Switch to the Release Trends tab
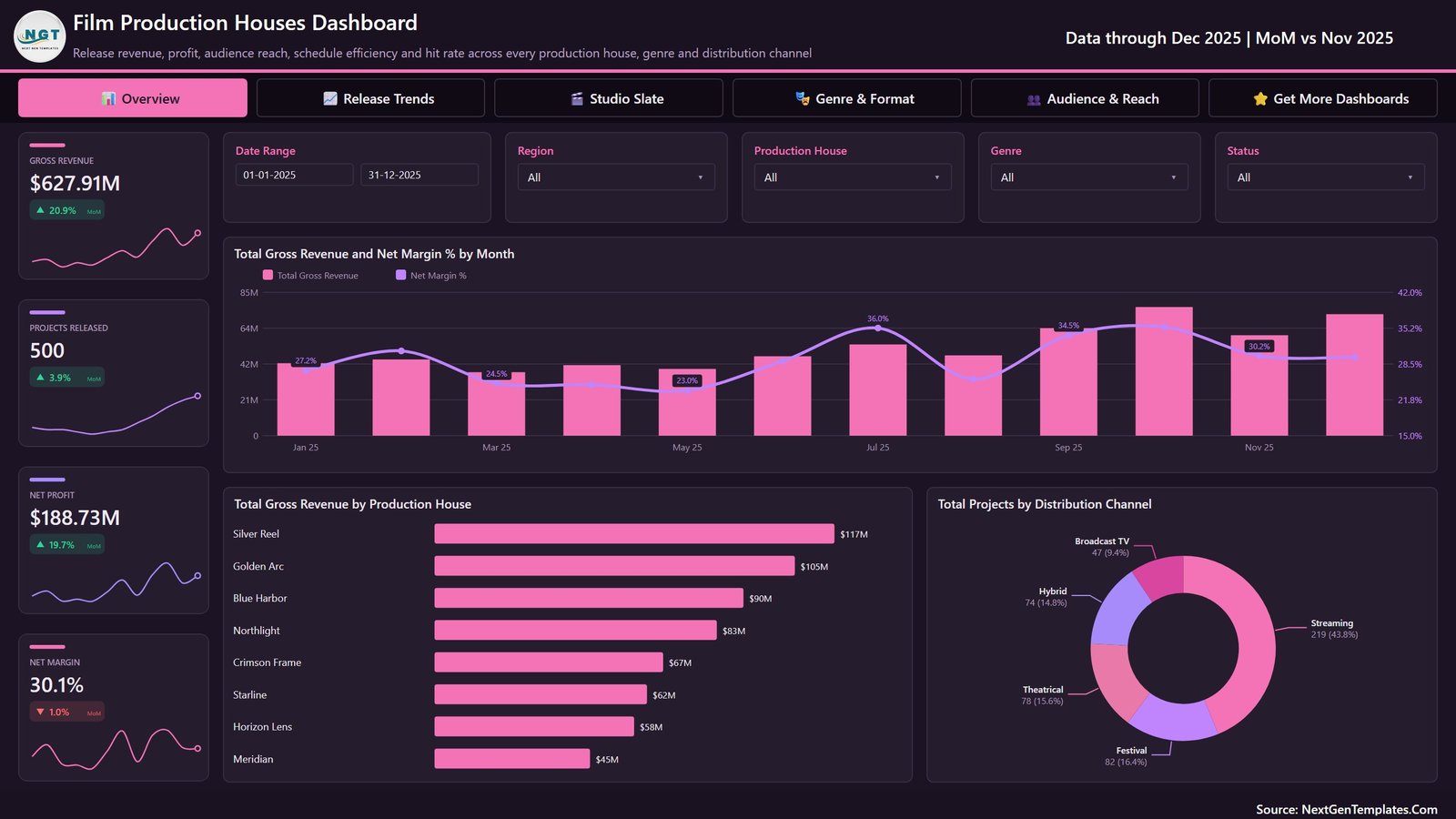Image resolution: width=1456 pixels, height=819 pixels. point(370,98)
